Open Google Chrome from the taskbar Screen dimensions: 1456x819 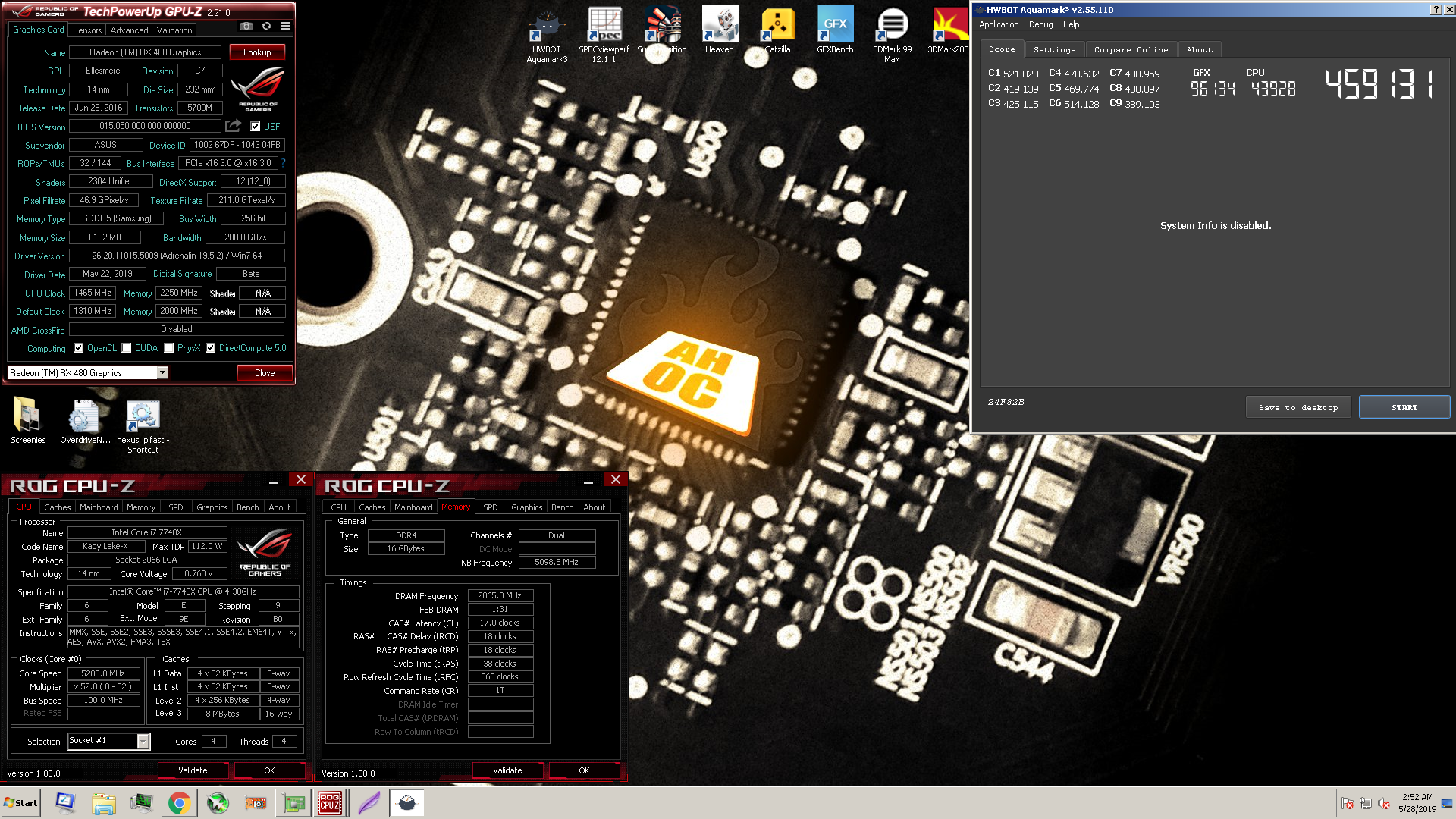click(x=179, y=803)
